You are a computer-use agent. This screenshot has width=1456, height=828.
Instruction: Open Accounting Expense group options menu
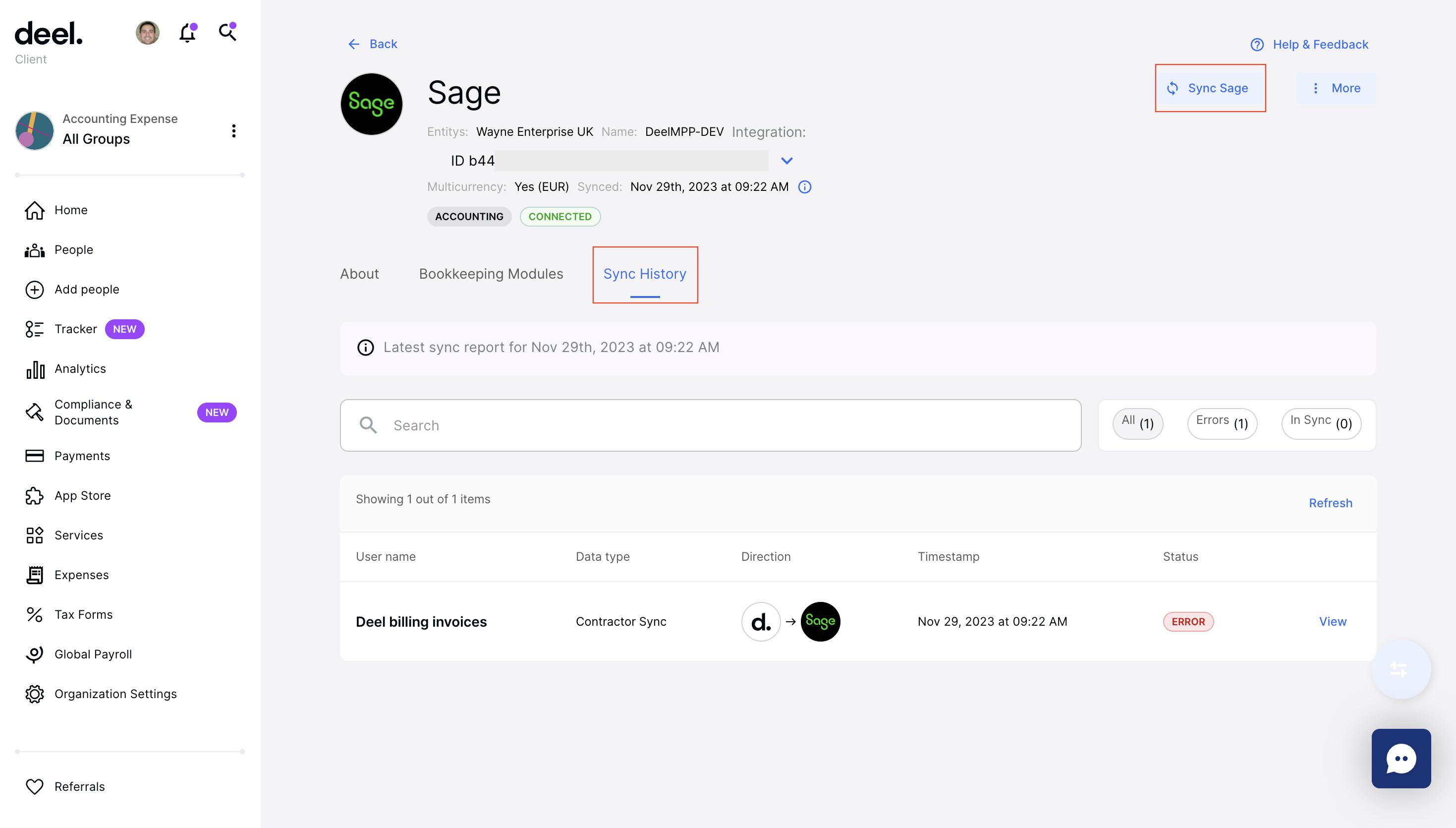pyautogui.click(x=233, y=131)
